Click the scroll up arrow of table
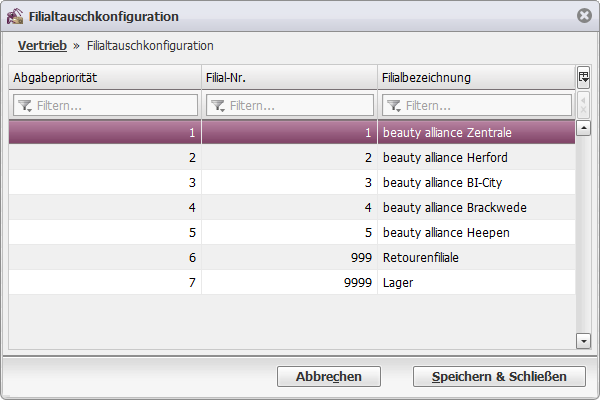This screenshot has width=600, height=400. click(x=584, y=128)
